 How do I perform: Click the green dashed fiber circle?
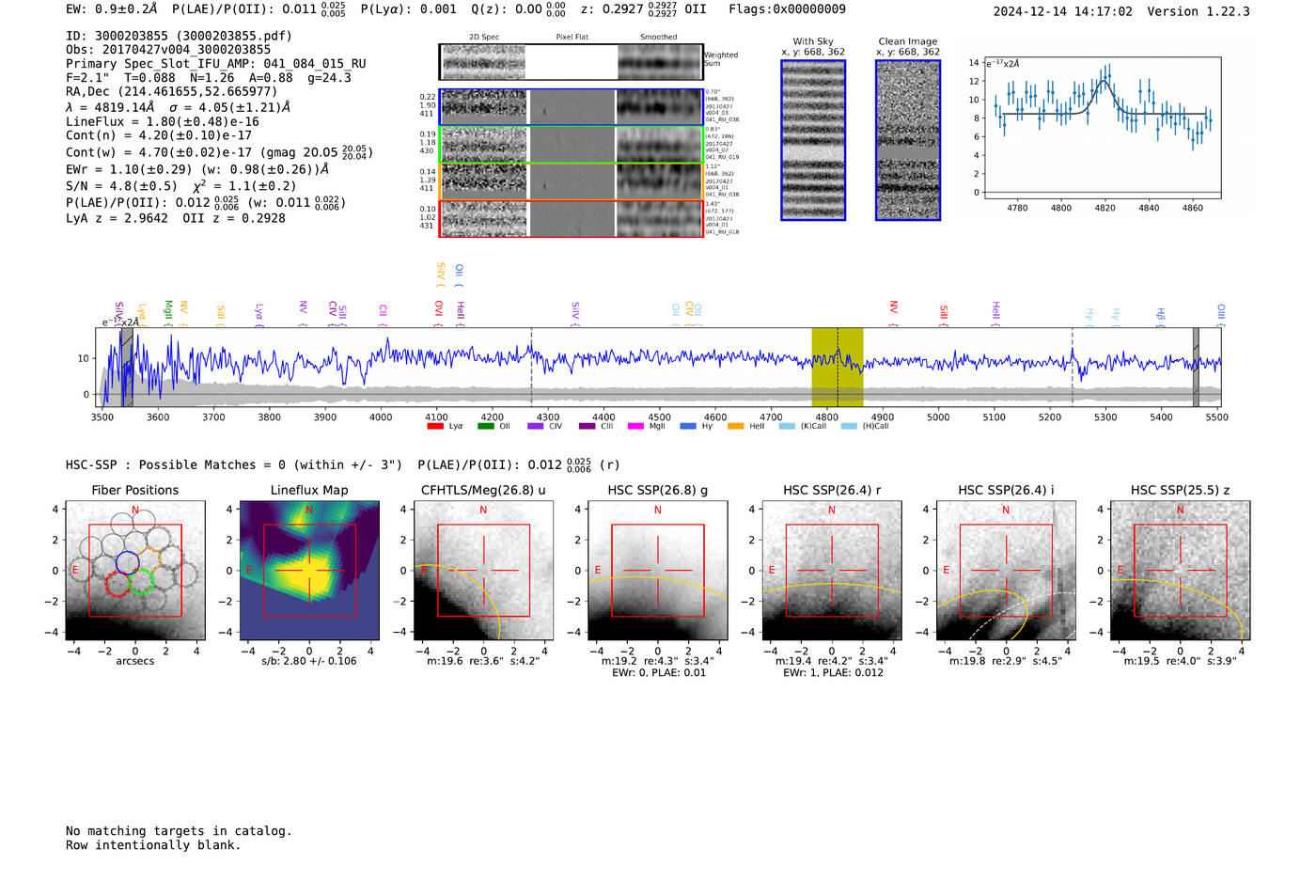point(141,581)
